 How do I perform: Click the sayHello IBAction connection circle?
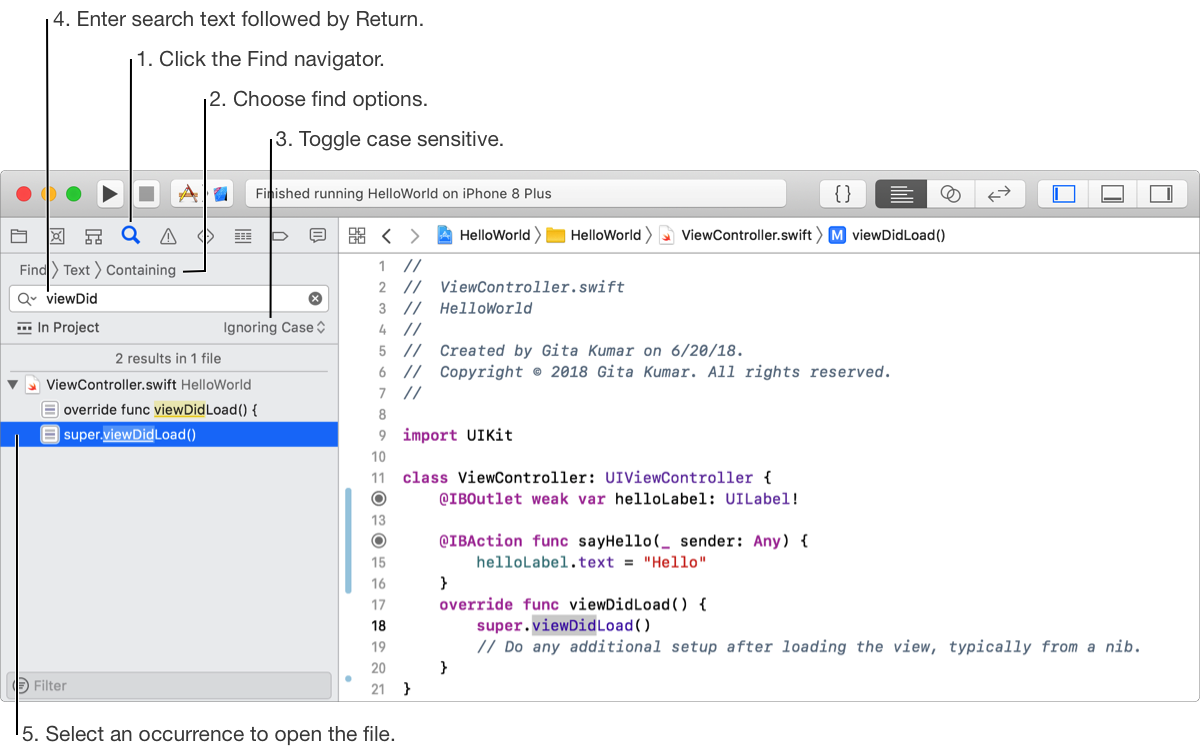(378, 540)
